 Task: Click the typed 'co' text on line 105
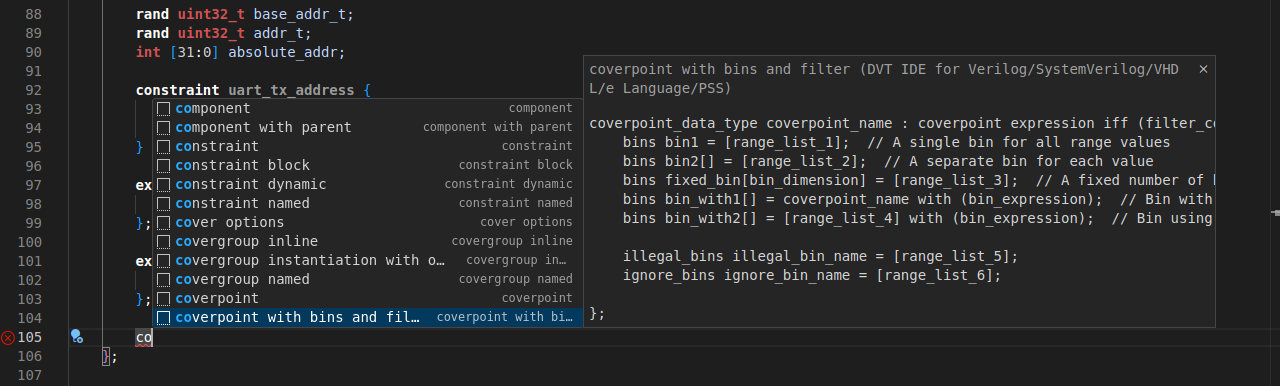coord(144,337)
